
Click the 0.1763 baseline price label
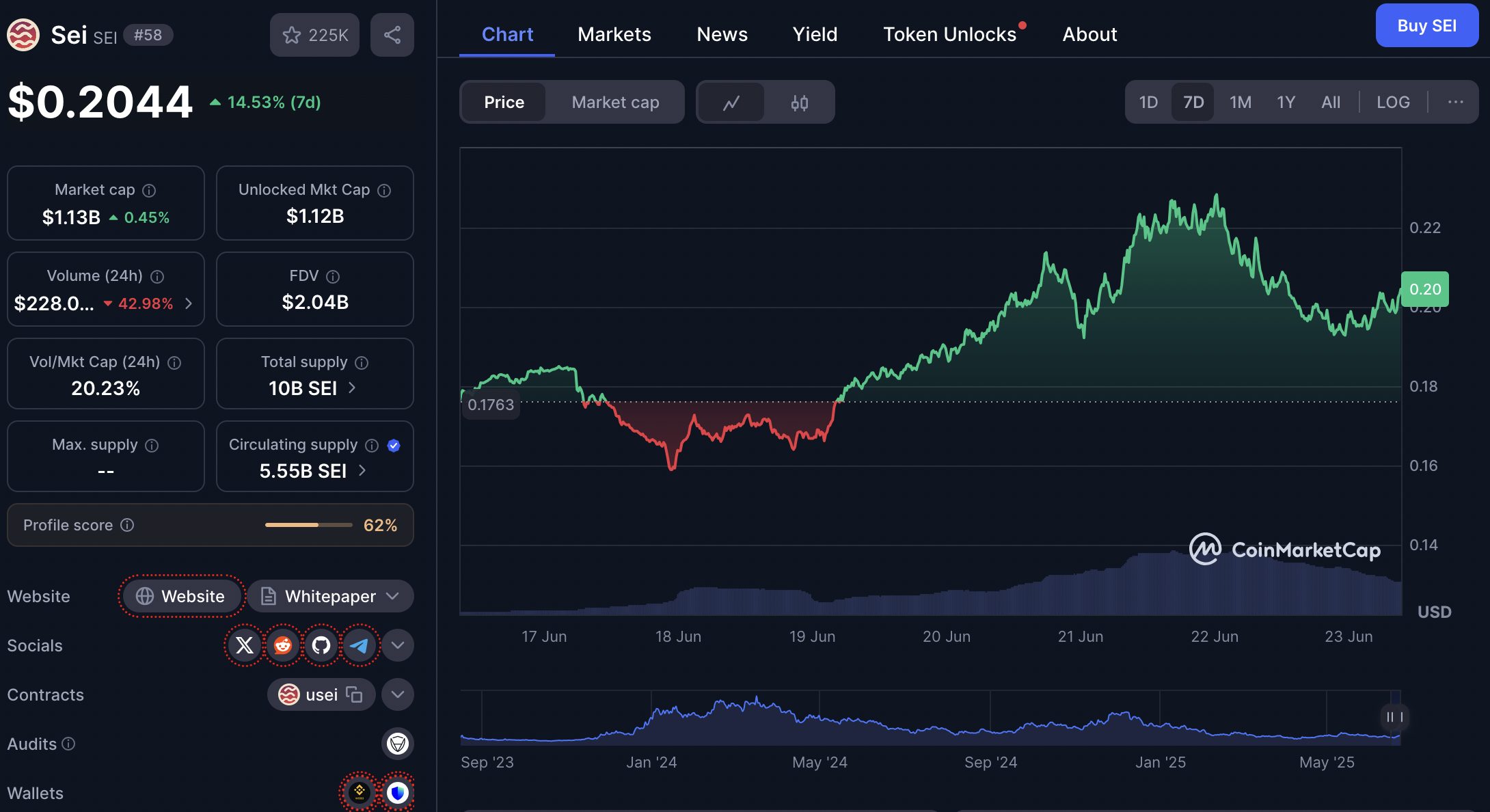490,405
